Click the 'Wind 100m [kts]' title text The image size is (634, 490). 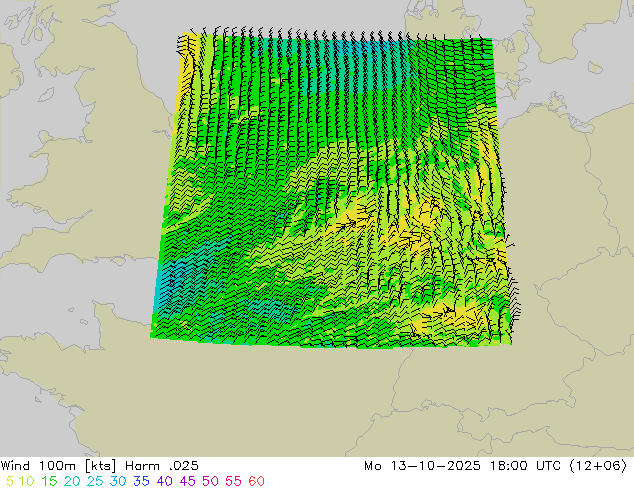click(x=59, y=466)
